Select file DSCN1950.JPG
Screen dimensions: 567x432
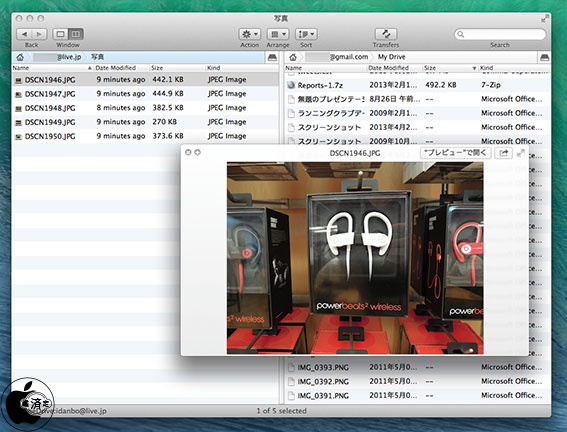coord(145,136)
